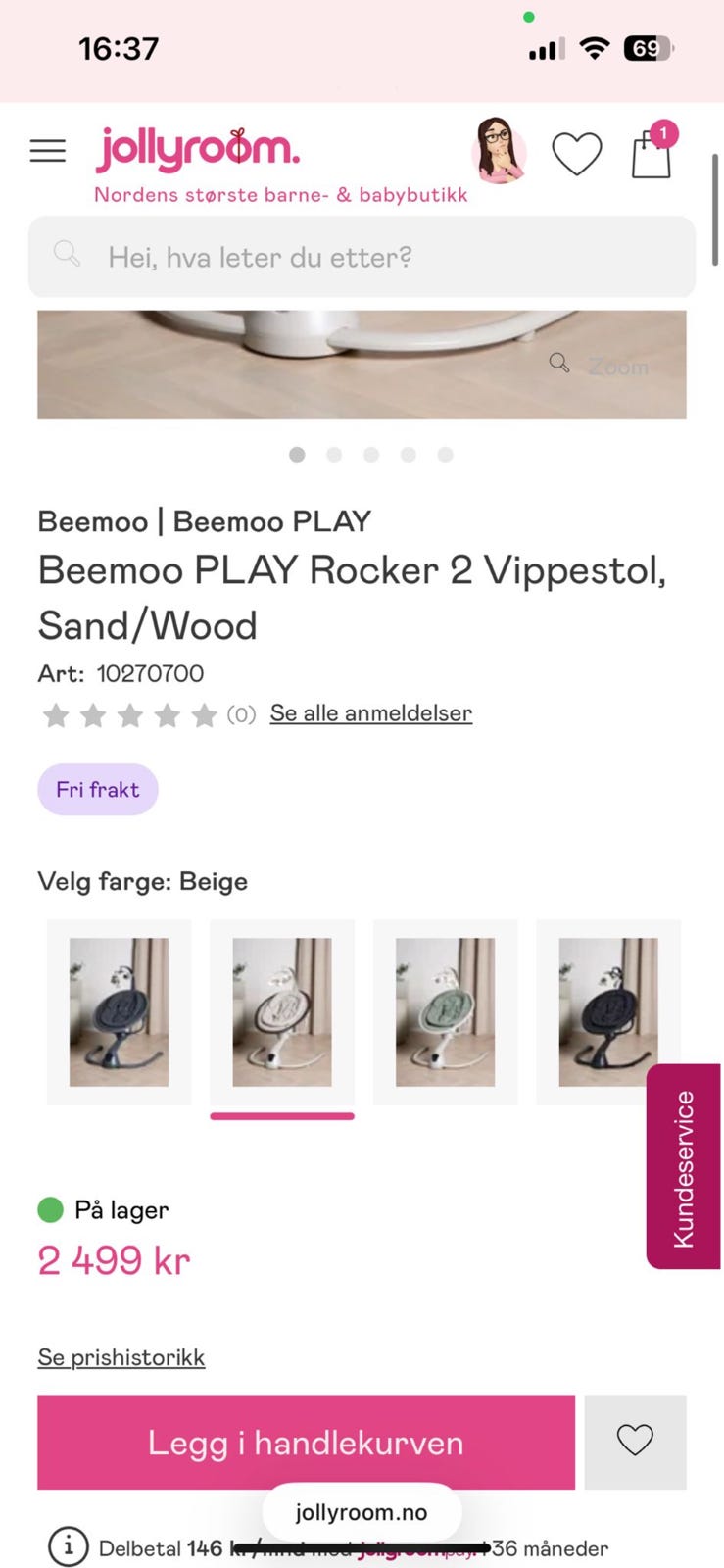The height and width of the screenshot is (1568, 724).
Task: Click the Zoom magnifier on product image
Action: point(599,366)
